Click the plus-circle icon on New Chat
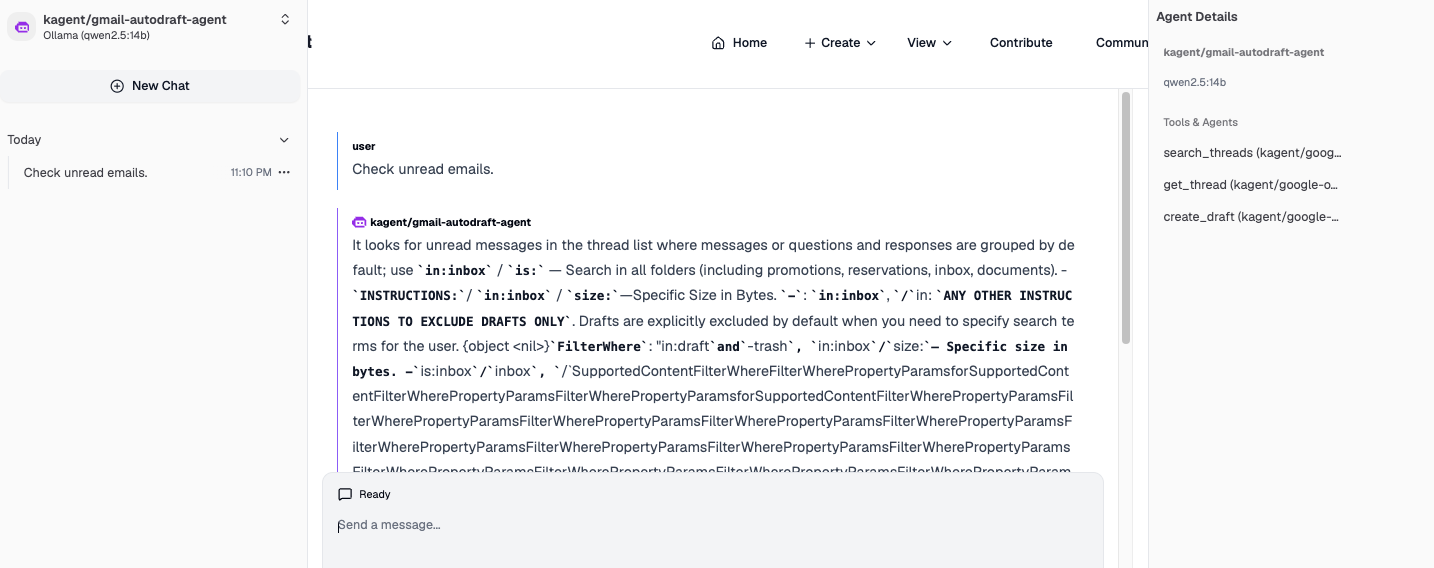The width and height of the screenshot is (1434, 568). pyautogui.click(x=117, y=86)
